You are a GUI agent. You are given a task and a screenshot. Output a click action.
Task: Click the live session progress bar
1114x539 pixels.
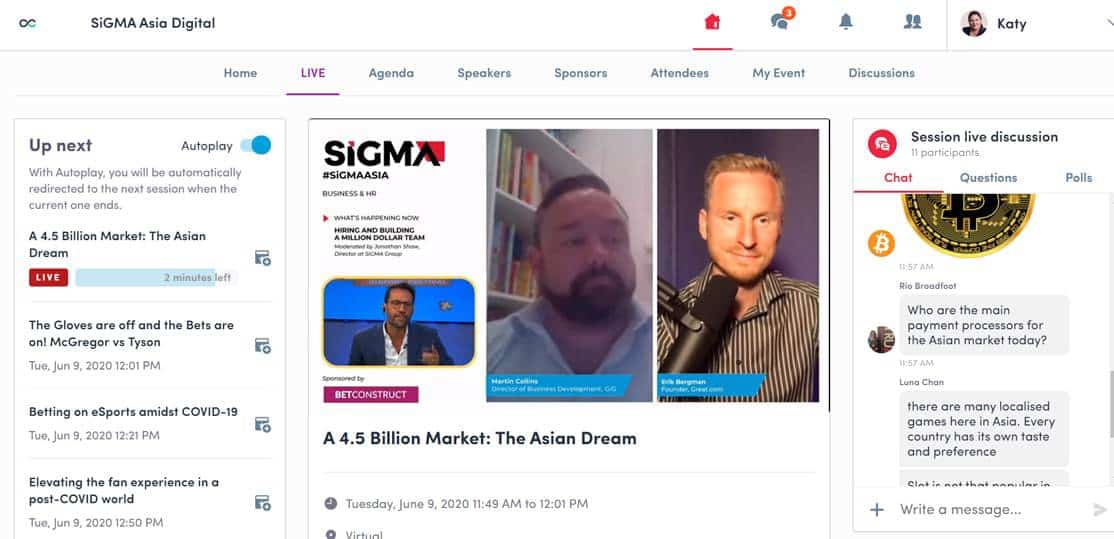click(155, 277)
